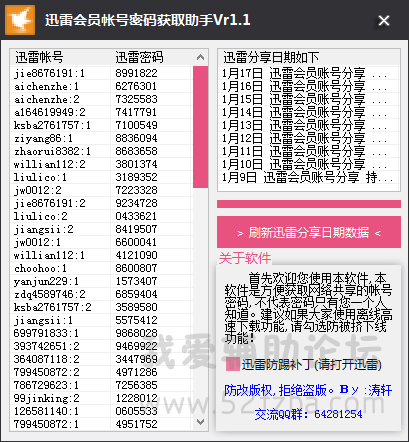Click the 交流QQ群: 64281254 text
The image size is (409, 442).
308,414
